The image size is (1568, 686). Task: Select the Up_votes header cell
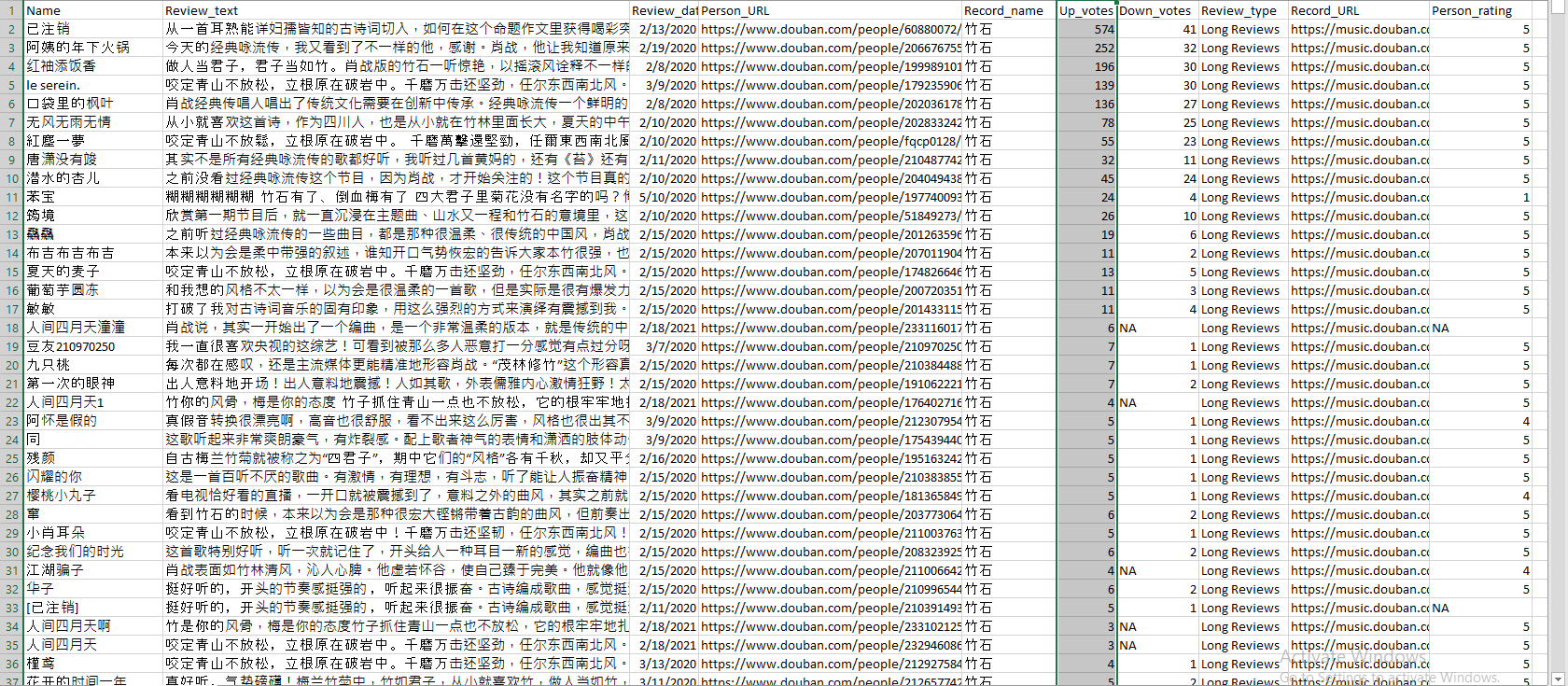pos(1086,10)
